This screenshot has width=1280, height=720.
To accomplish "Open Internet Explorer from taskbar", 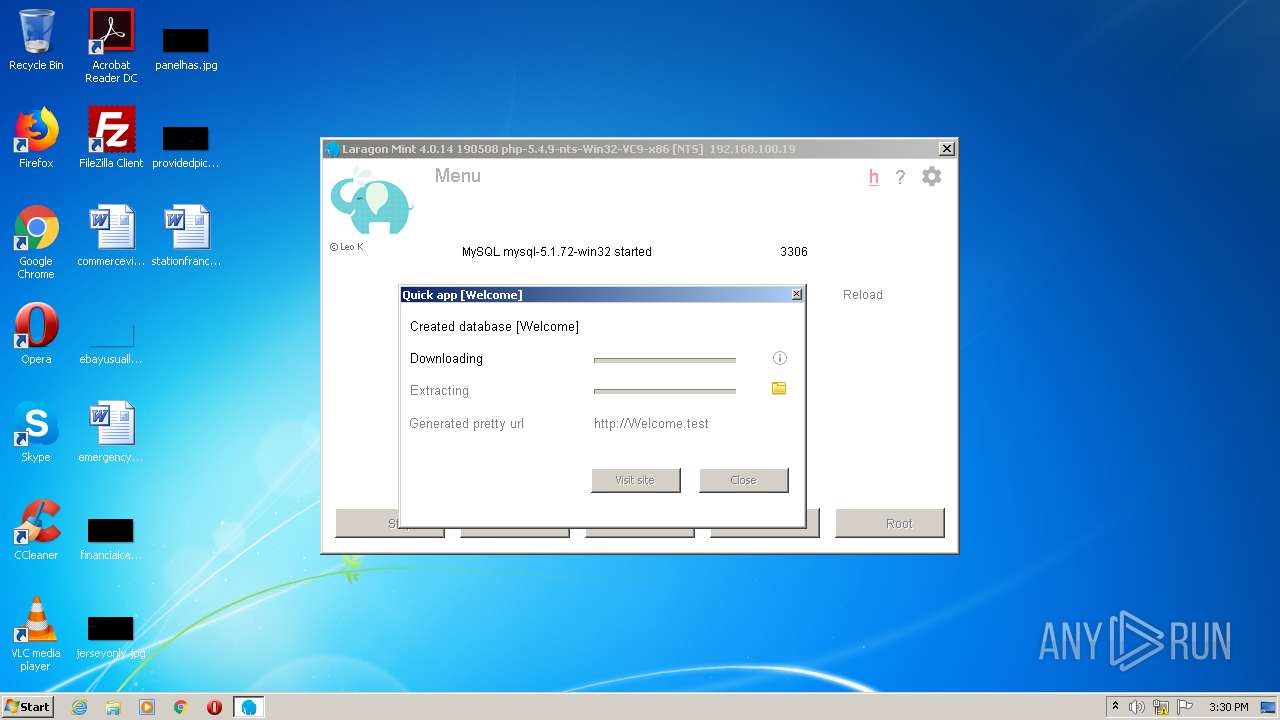I will click(x=79, y=707).
